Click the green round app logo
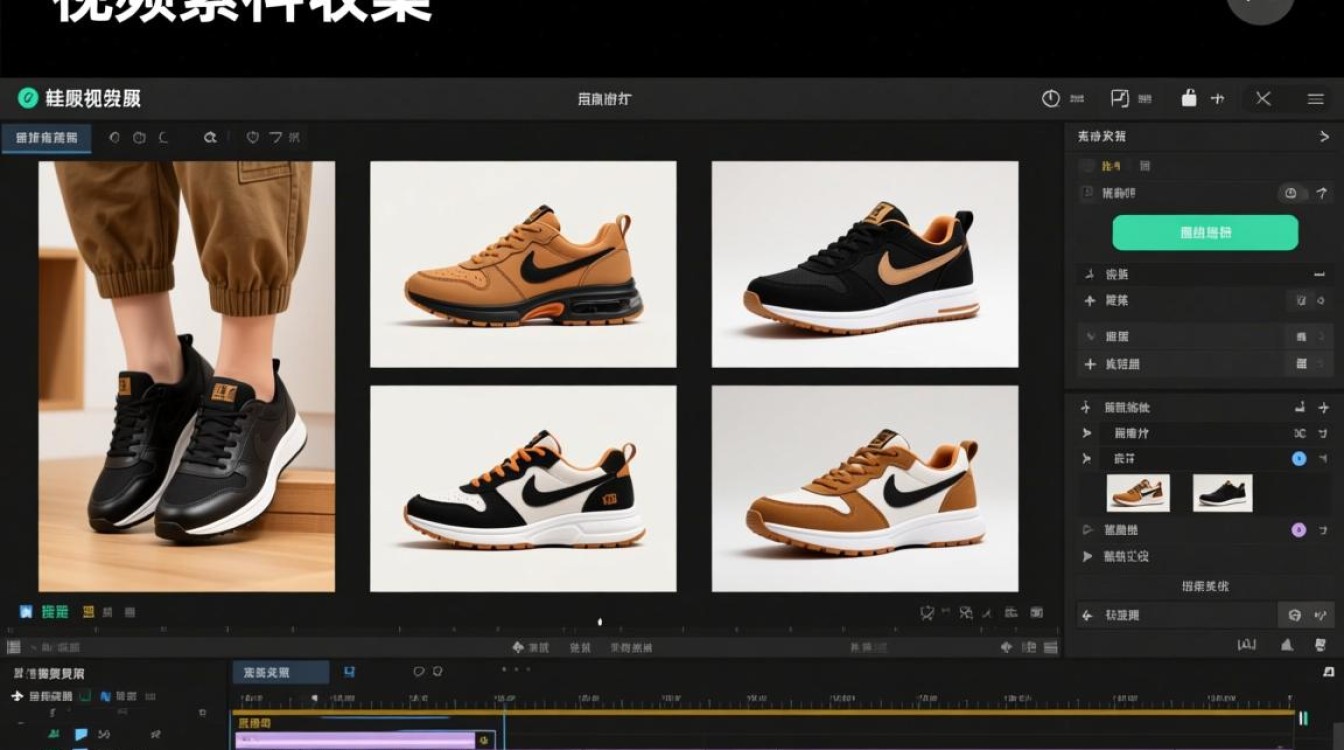Screen dimensions: 1344x750 point(28,98)
